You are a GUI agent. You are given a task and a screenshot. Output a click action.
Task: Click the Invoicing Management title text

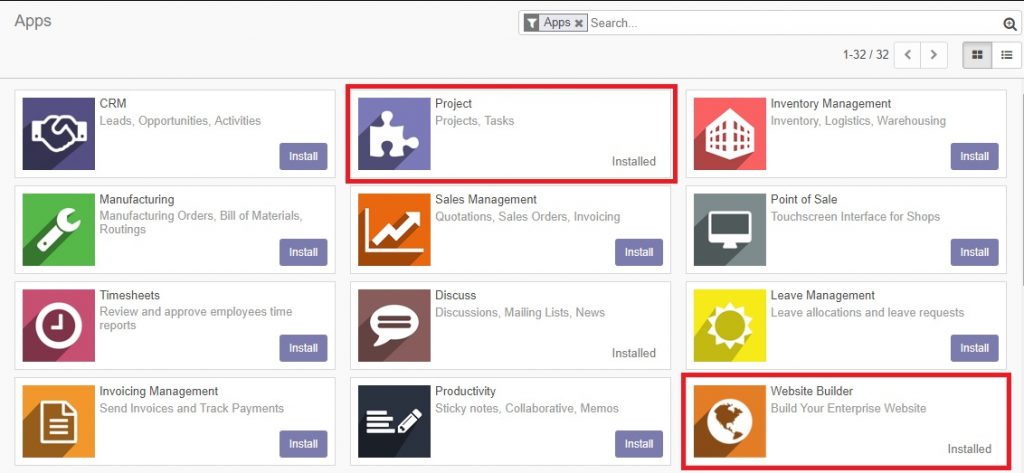coord(159,391)
